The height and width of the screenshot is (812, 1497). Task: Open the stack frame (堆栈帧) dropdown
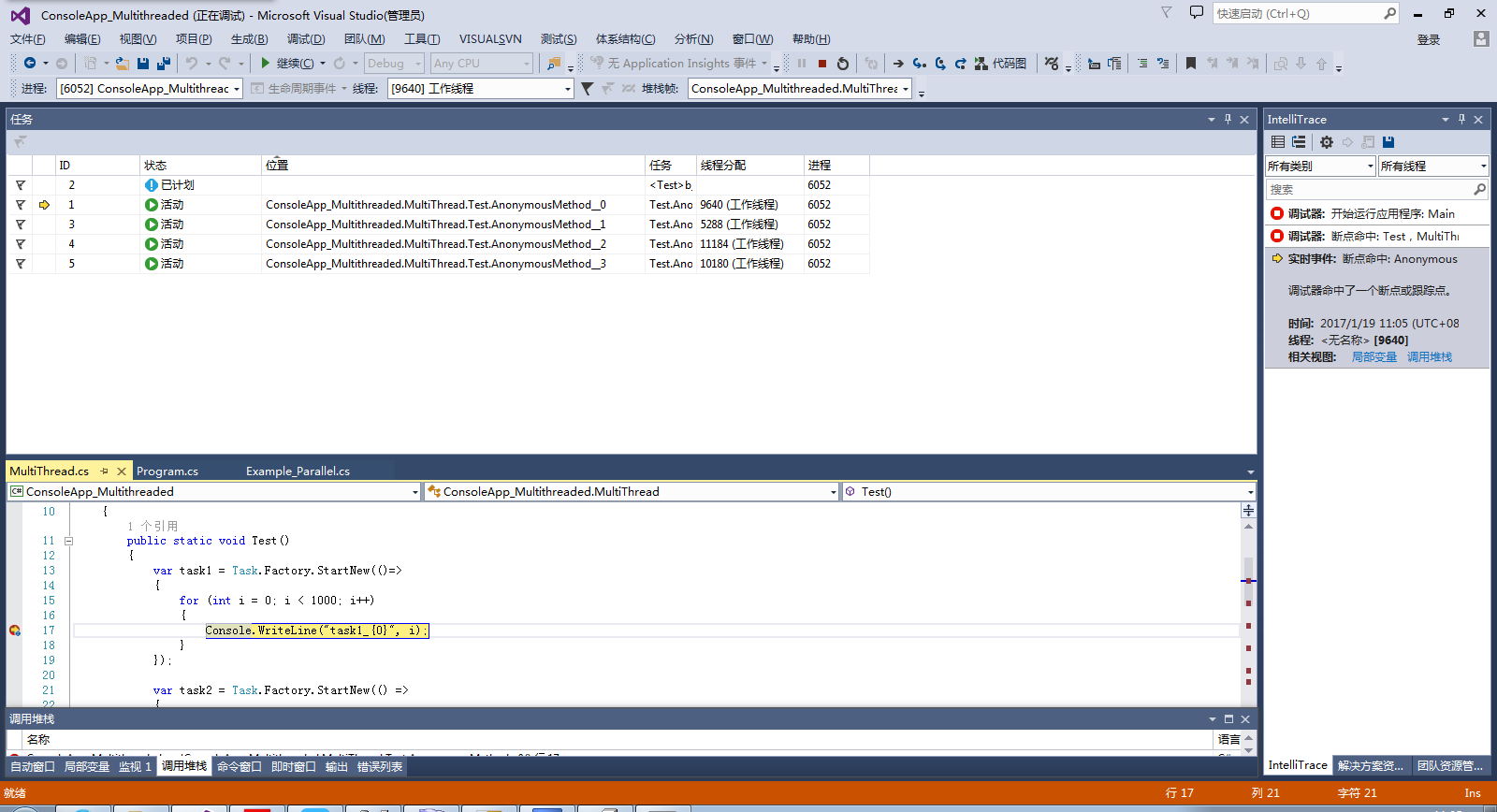click(800, 89)
